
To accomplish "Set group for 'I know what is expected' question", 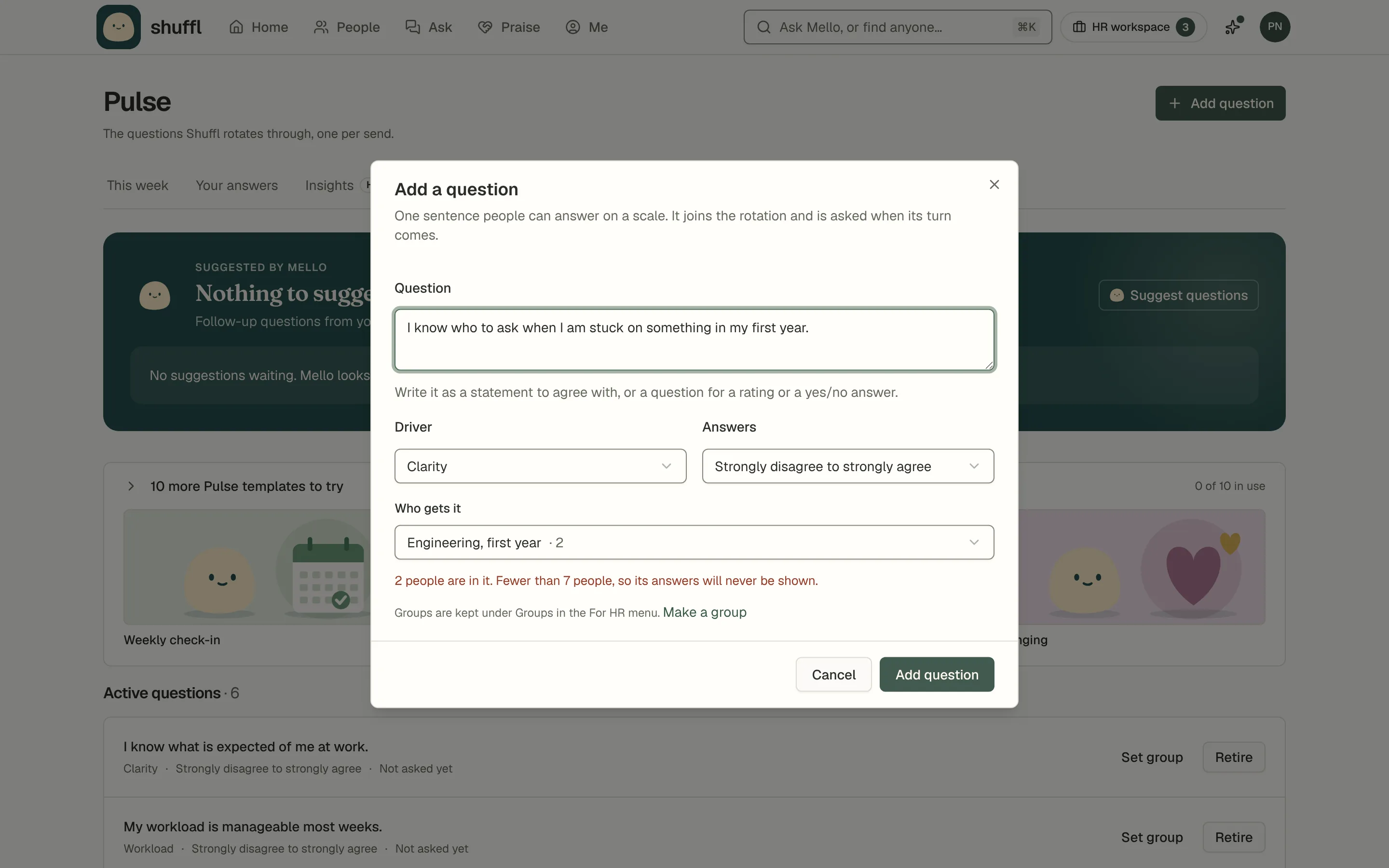I will pos(1151,757).
